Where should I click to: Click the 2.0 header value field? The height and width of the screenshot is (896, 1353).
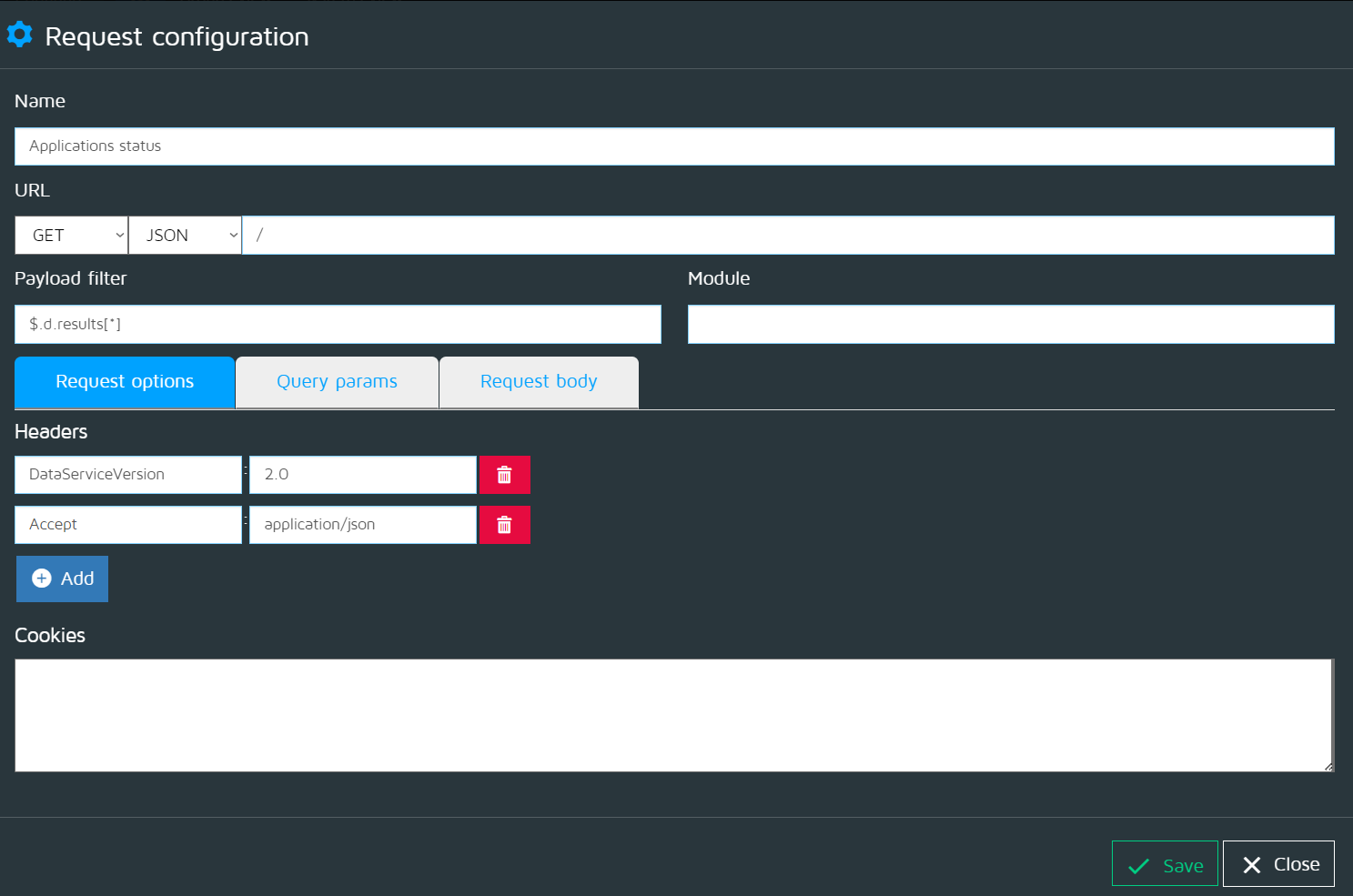[362, 475]
